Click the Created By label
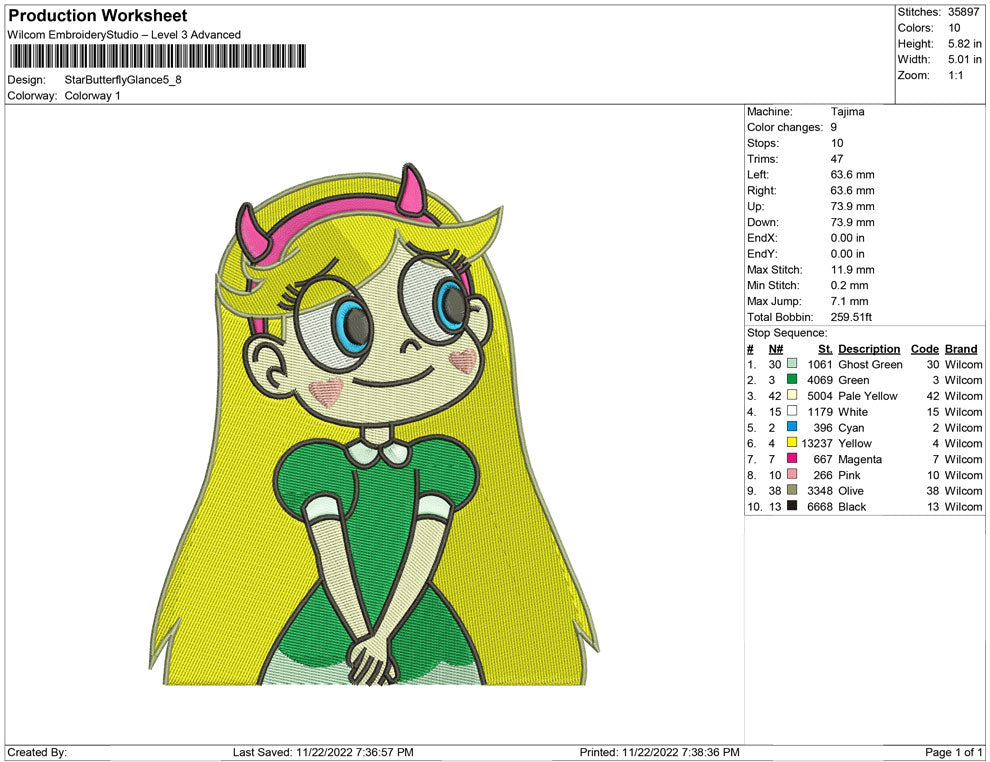 (37, 752)
